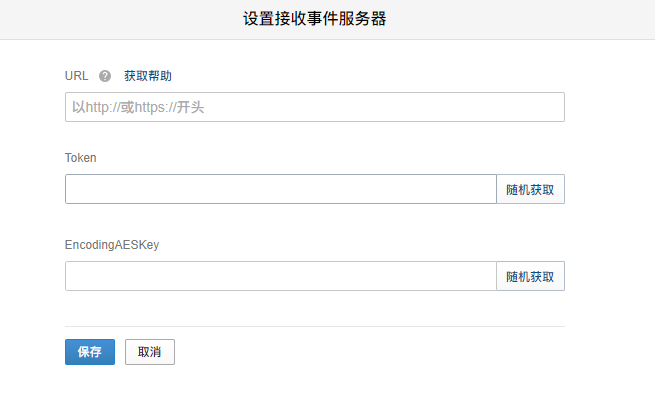Image resolution: width=655 pixels, height=398 pixels.
Task: Focus the URL input field
Action: tap(315, 107)
